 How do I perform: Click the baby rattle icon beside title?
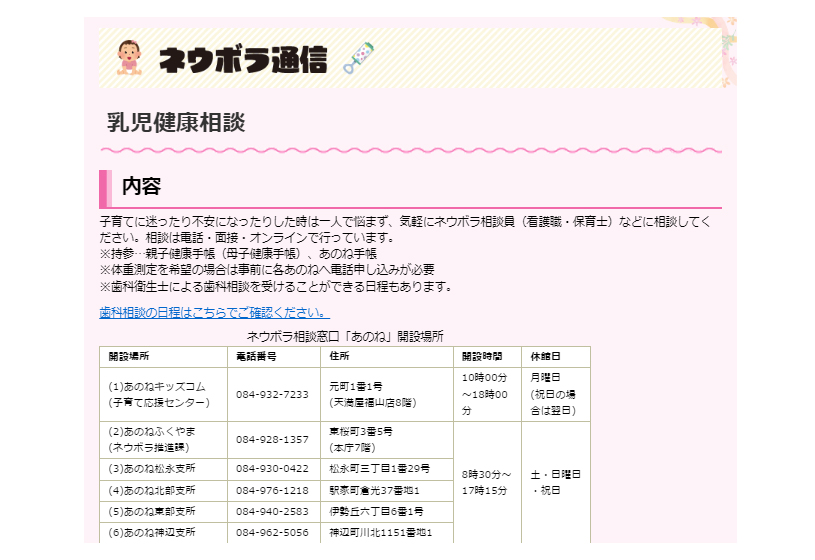point(358,58)
